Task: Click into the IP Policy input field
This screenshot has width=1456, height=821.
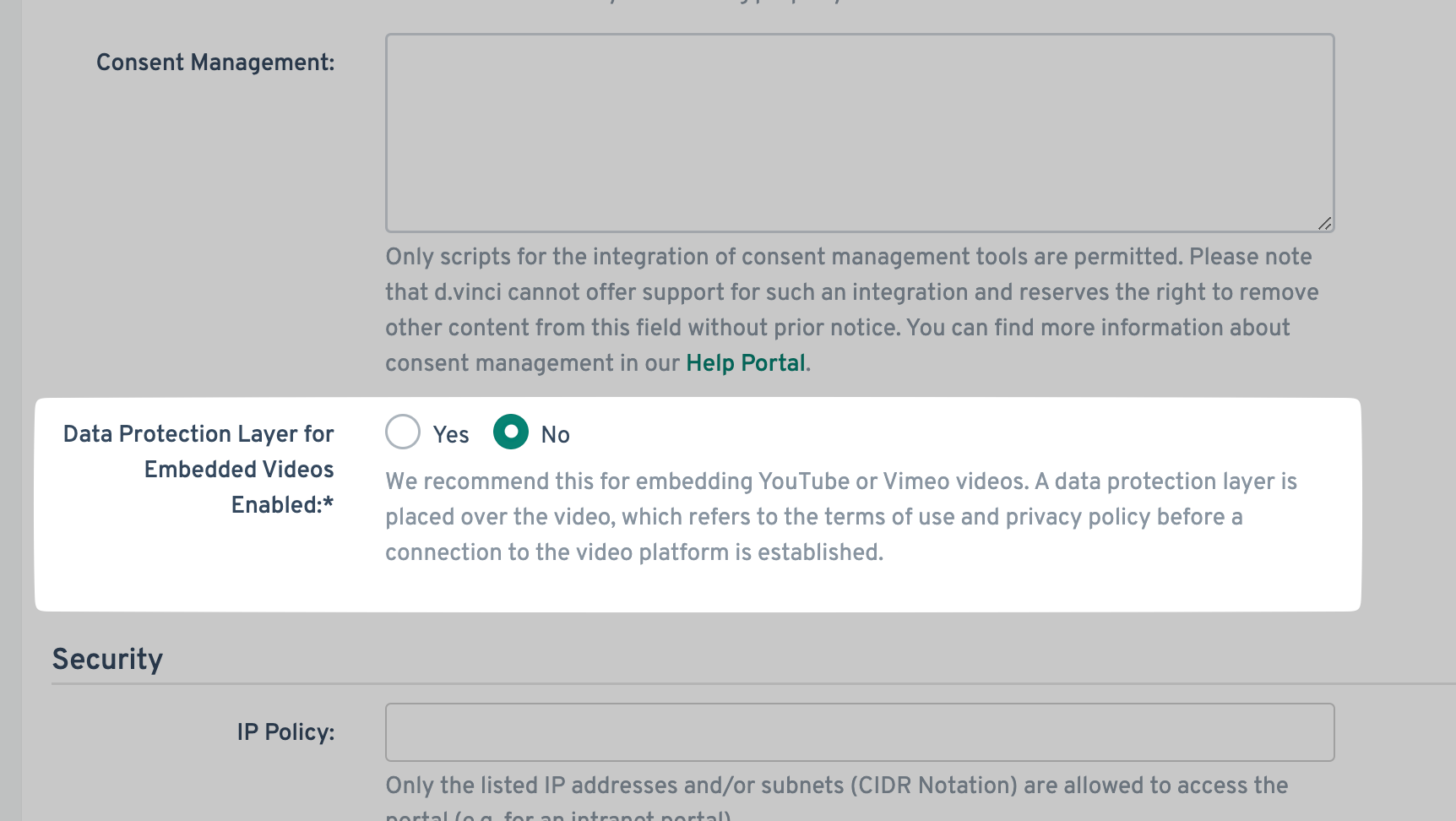Action: coord(859,732)
